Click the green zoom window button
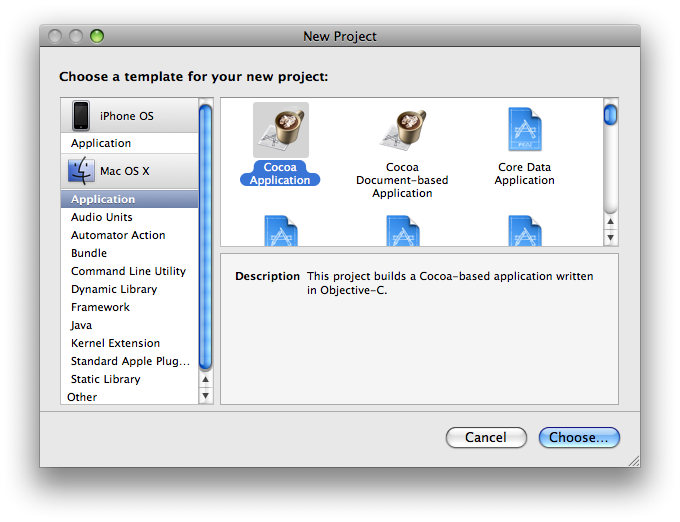Viewport: 680px width, 522px height. click(x=97, y=36)
